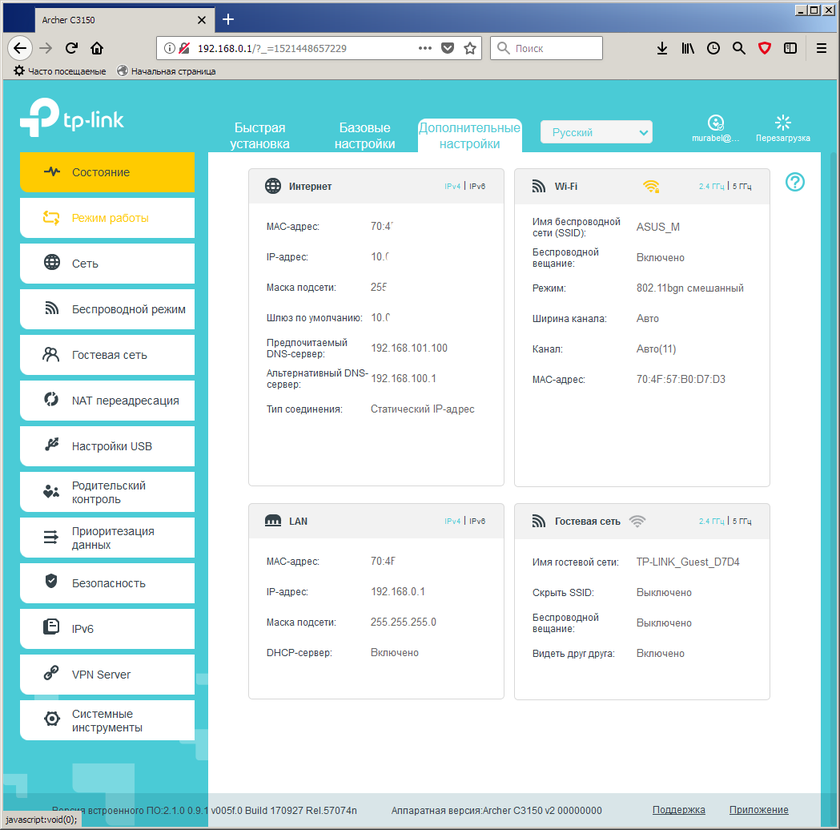Open the Русский language dropdown

[x=596, y=132]
